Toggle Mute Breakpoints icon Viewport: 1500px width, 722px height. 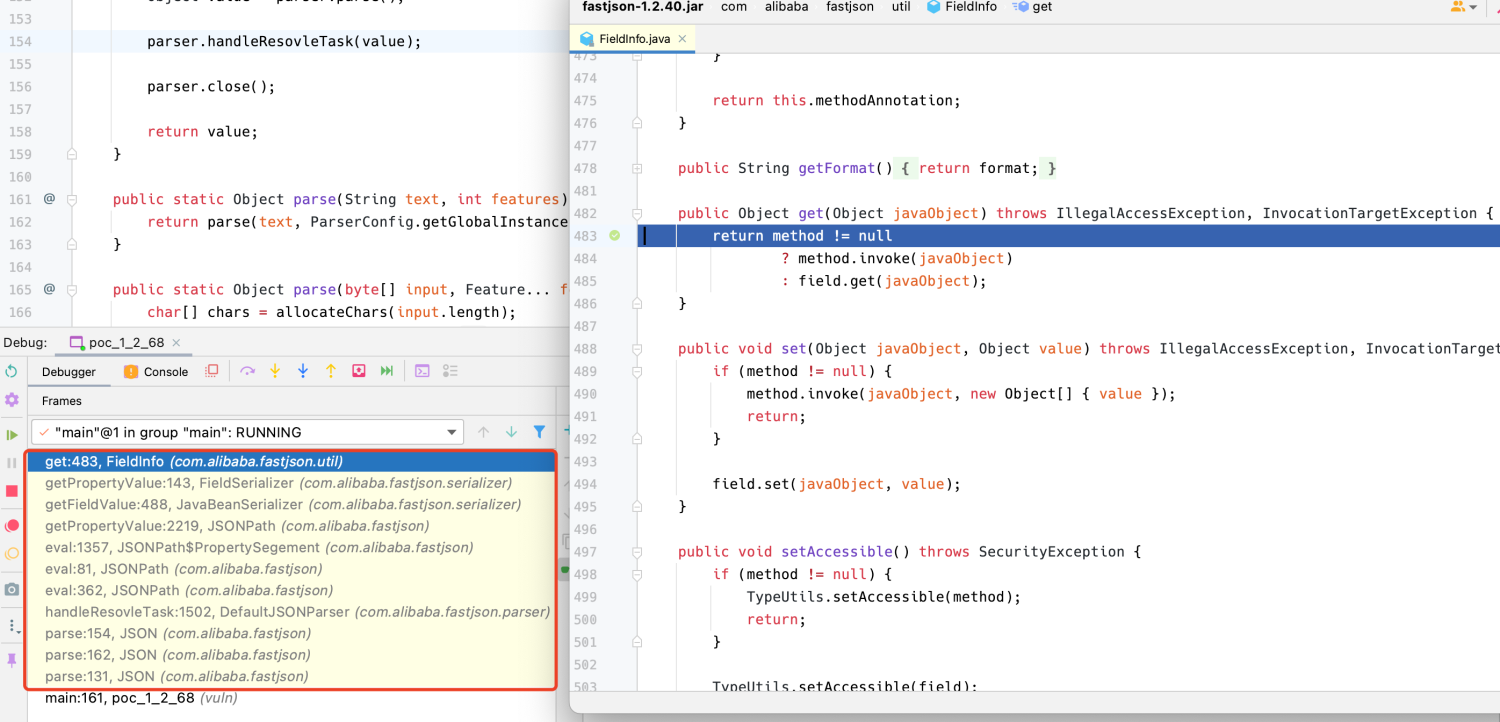11,553
